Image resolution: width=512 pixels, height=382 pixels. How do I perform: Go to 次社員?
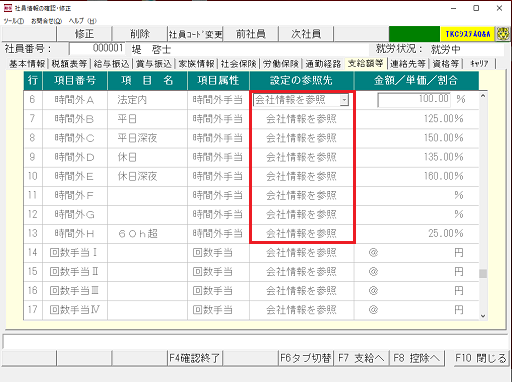tap(306, 34)
